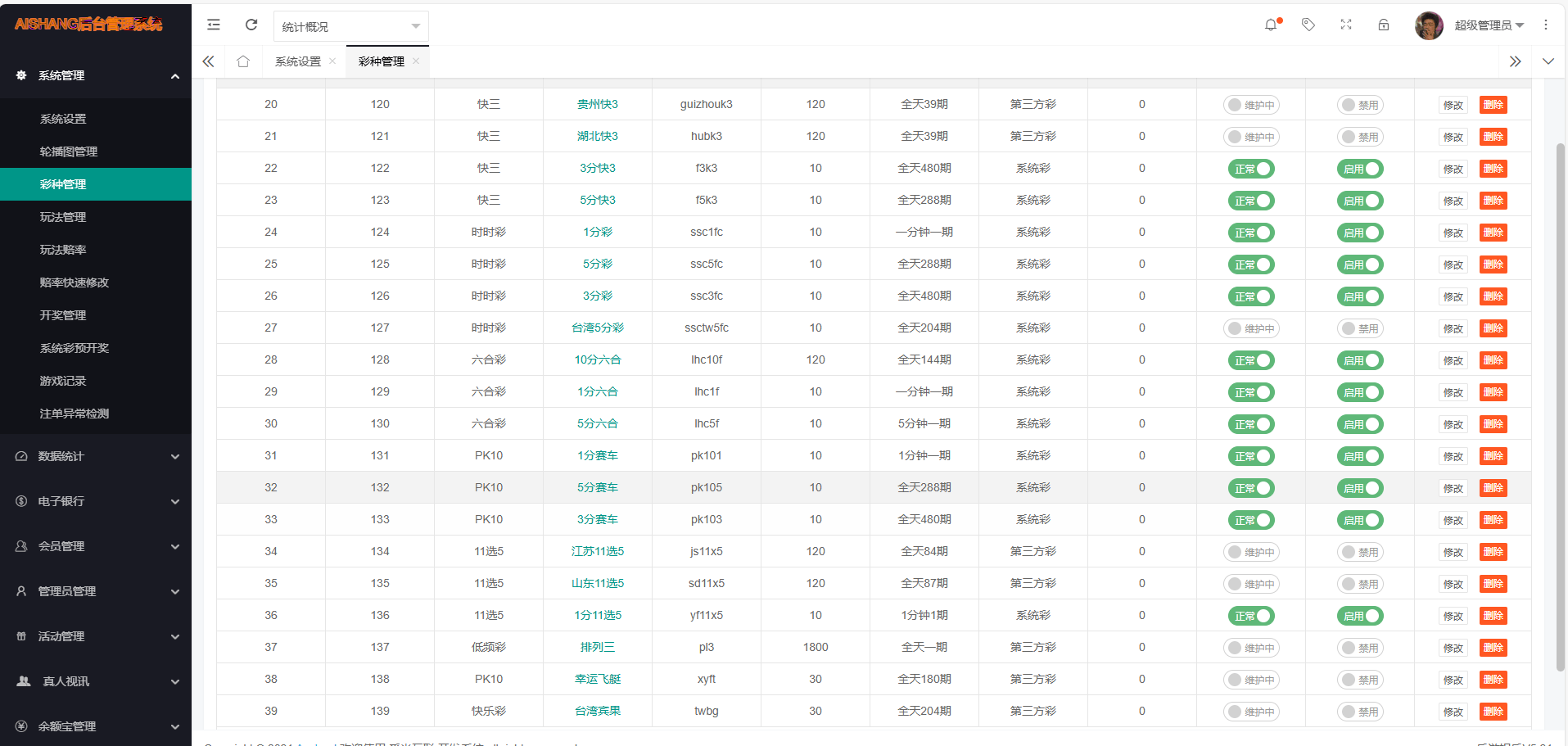This screenshot has width=1568, height=746.
Task: Collapse sidebar using menu fold icon
Action: pos(214,25)
